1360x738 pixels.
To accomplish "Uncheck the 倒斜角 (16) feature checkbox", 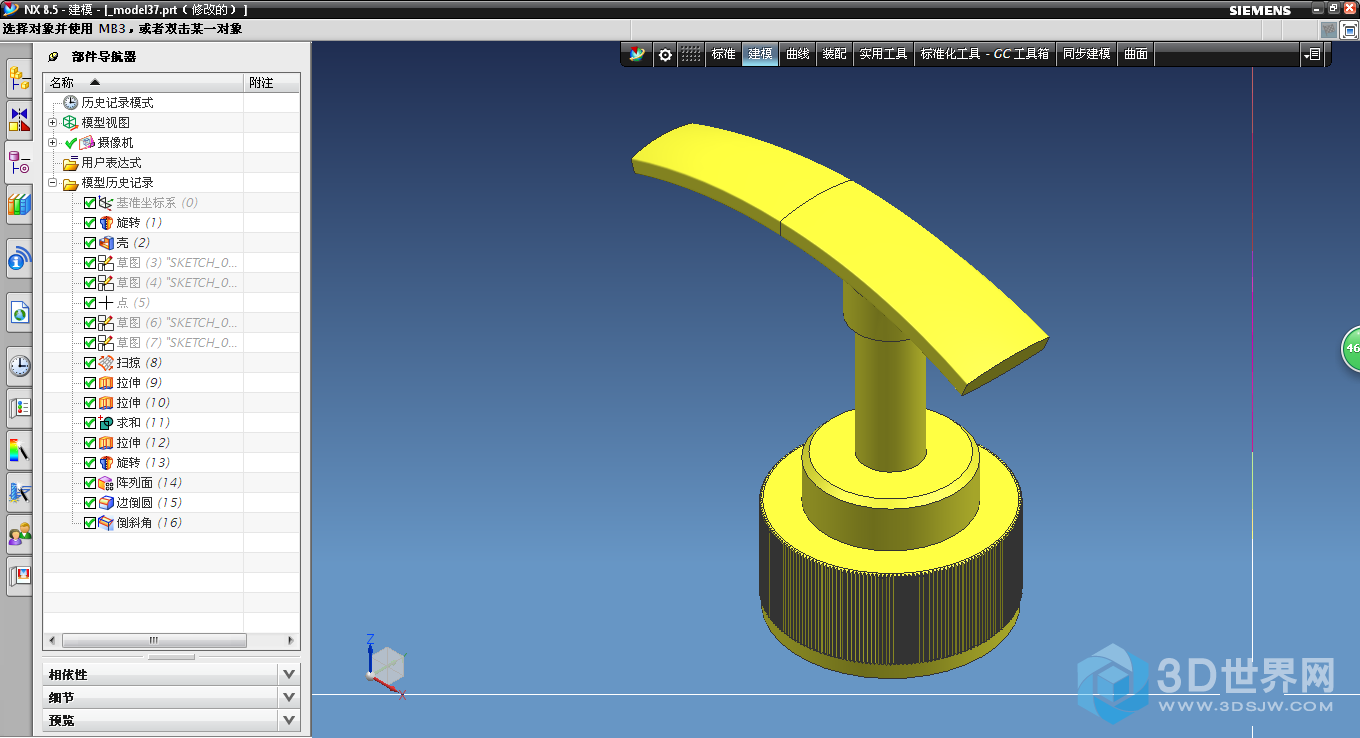I will click(90, 523).
